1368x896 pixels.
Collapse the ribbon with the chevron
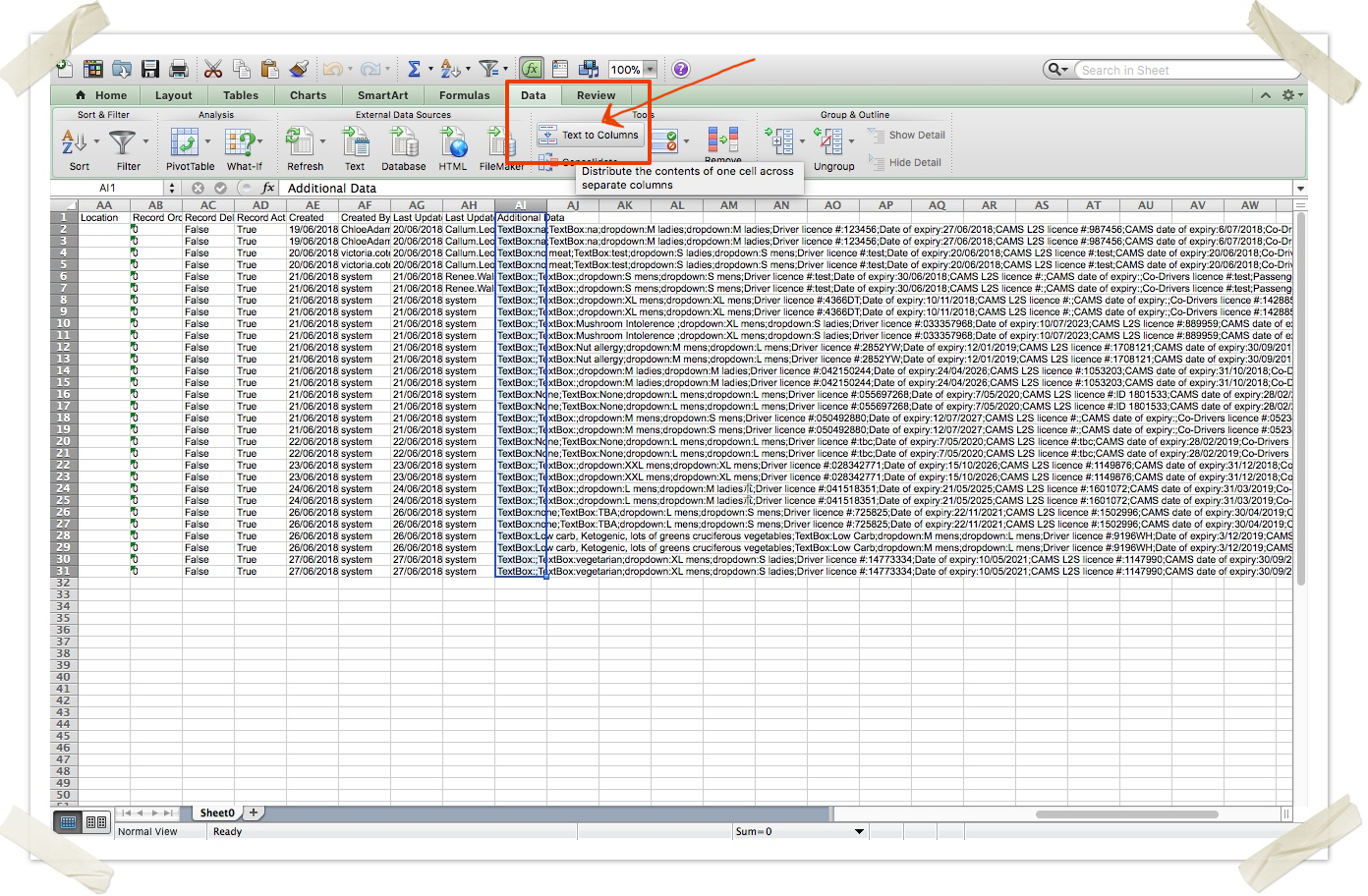tap(1266, 95)
